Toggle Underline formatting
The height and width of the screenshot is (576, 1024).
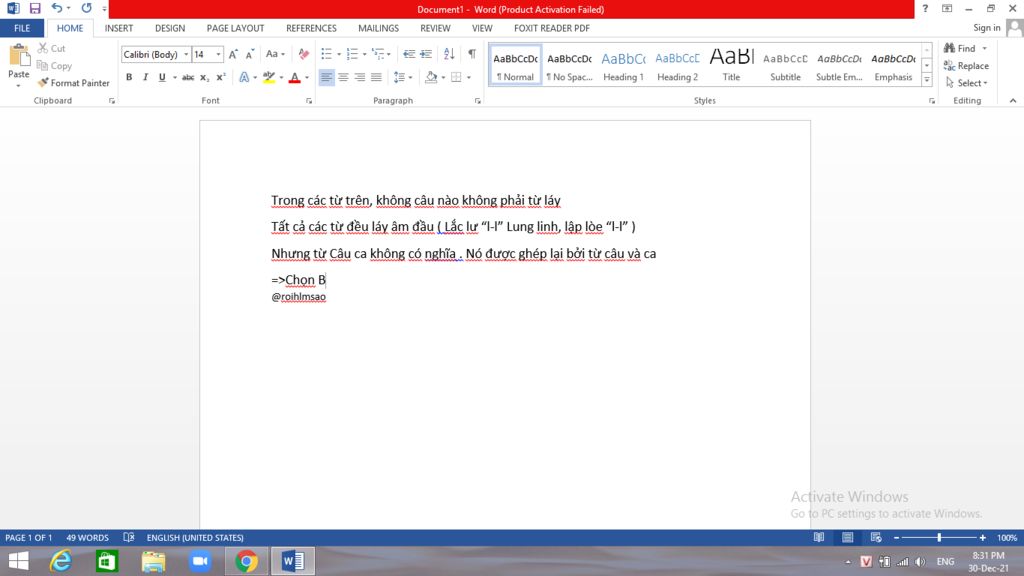[162, 77]
